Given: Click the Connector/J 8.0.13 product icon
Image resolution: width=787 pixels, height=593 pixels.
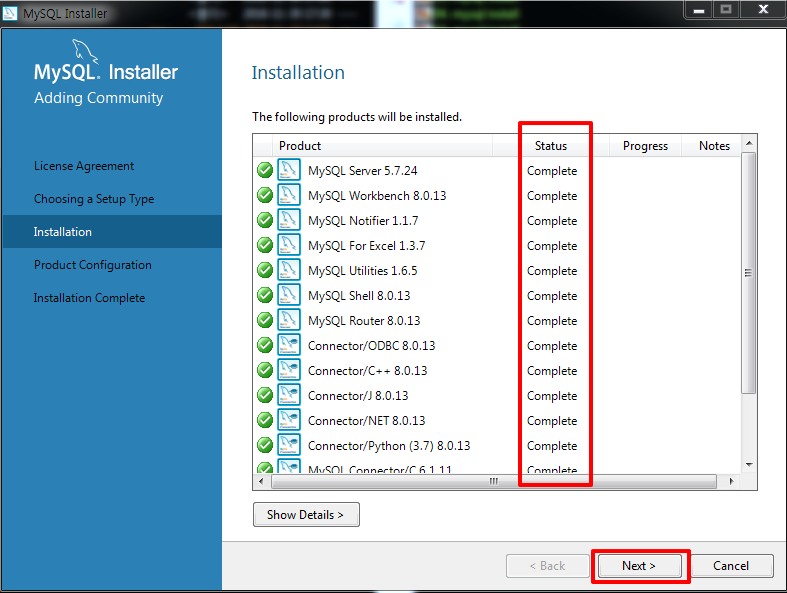Looking at the screenshot, I should (x=289, y=395).
